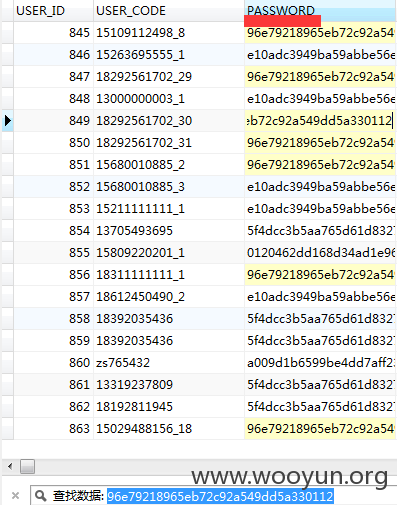Screen dimensions: 397x505
Task: Select password cell in row 854
Action: pos(320,231)
